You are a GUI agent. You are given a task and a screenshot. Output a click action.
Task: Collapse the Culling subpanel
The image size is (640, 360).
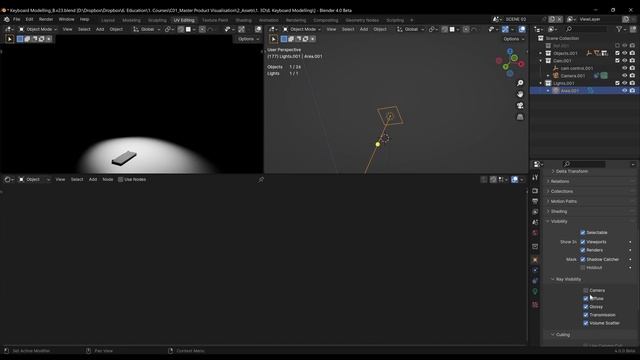[x=562, y=335]
